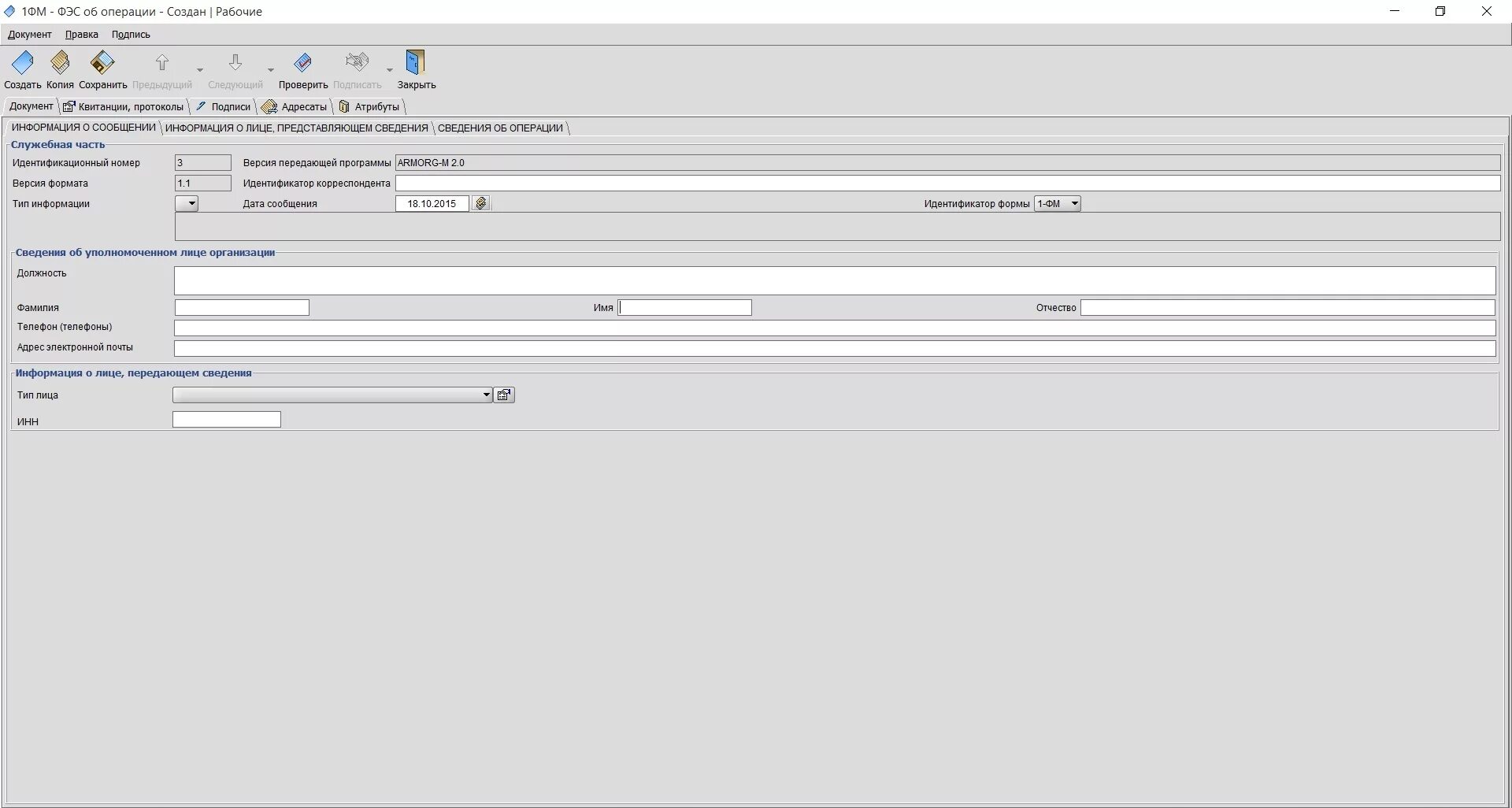Open the Идентификатор формы 1-ФМ dropdown

pyautogui.click(x=1058, y=203)
